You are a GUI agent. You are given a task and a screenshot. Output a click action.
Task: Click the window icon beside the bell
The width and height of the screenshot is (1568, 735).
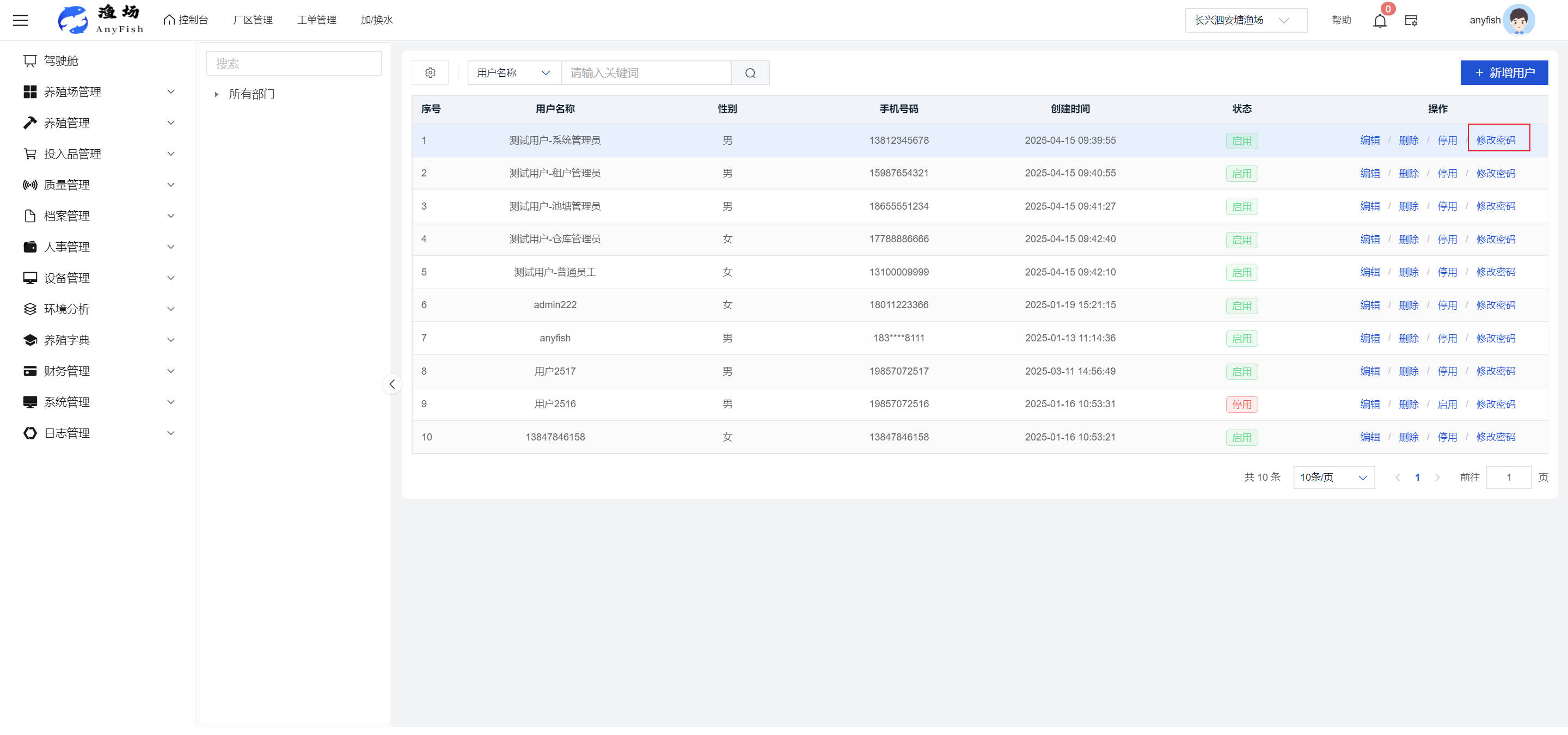(1411, 21)
